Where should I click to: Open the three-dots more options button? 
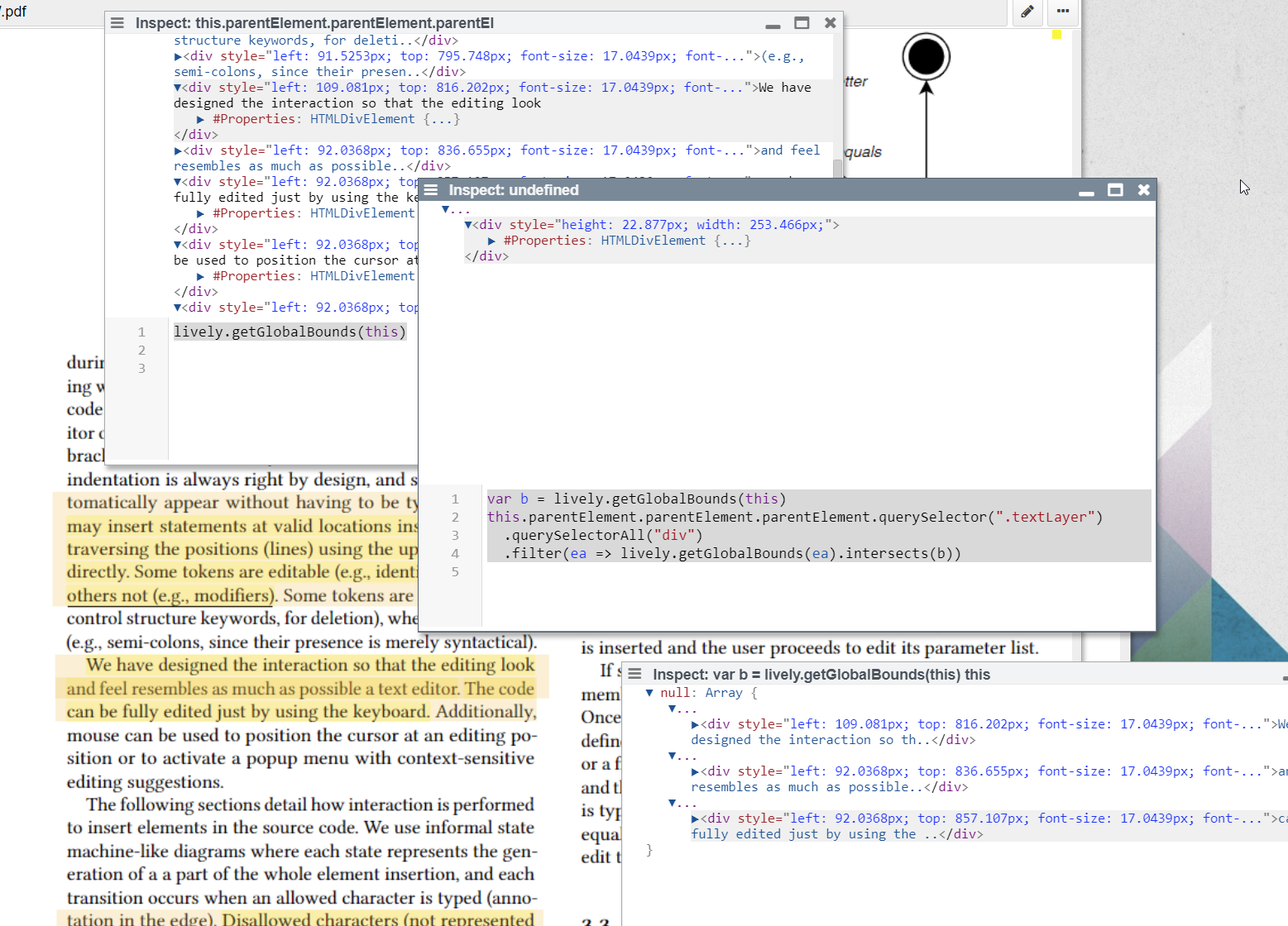tap(1063, 12)
